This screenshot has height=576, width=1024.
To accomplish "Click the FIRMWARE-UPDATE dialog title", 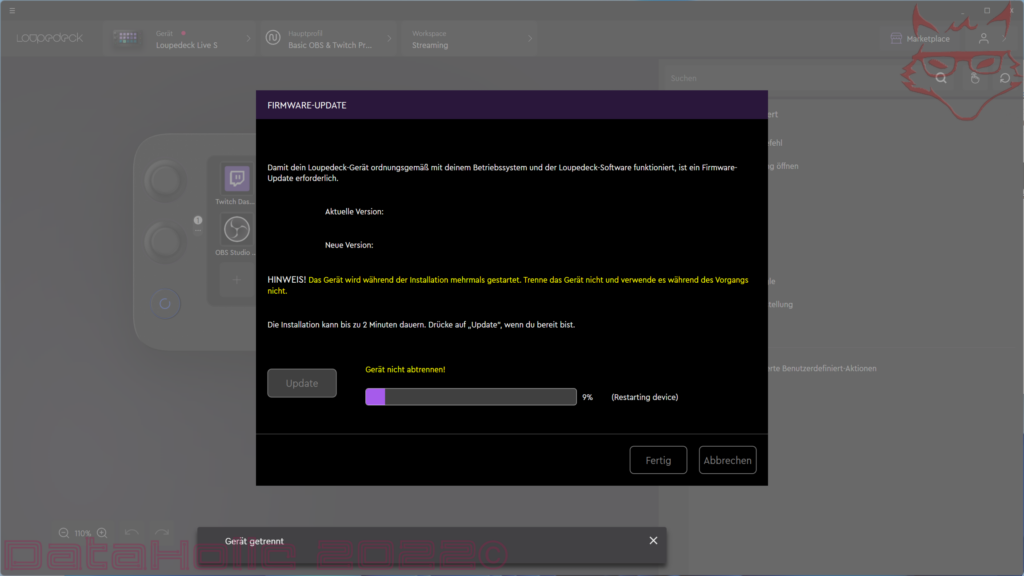I will click(307, 105).
